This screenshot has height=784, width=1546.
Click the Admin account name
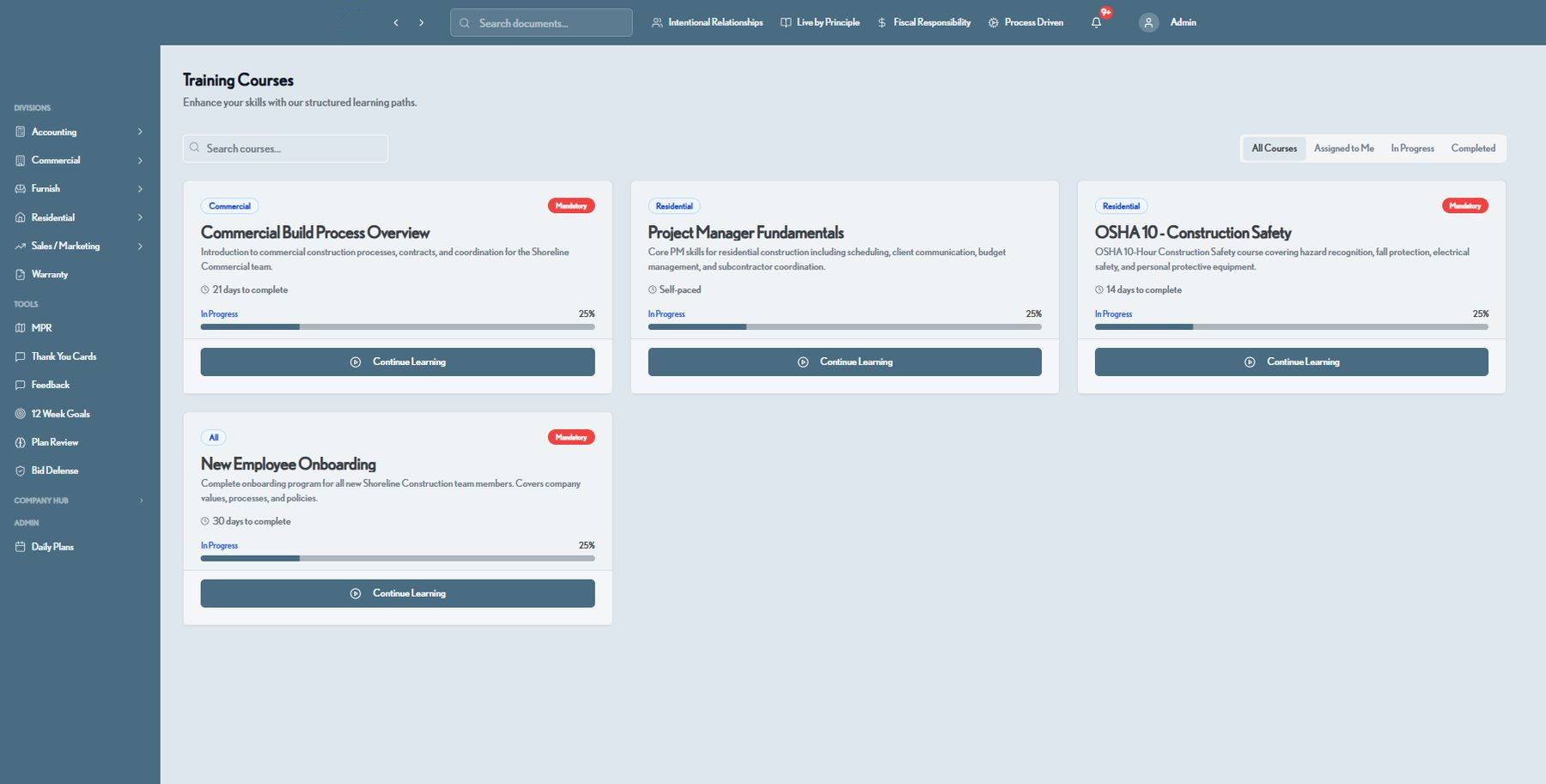(x=1183, y=22)
